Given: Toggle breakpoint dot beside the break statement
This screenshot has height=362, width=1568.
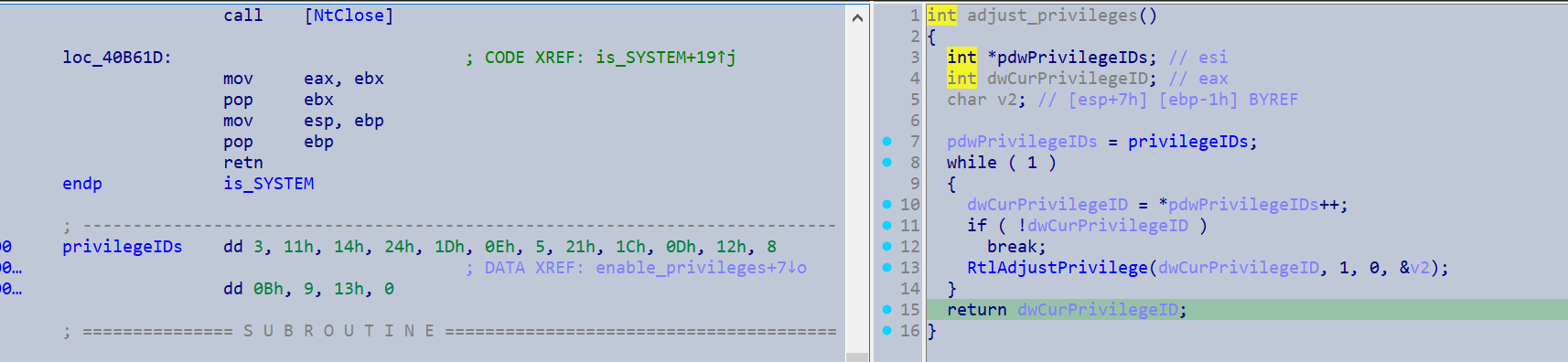Looking at the screenshot, I should (886, 246).
